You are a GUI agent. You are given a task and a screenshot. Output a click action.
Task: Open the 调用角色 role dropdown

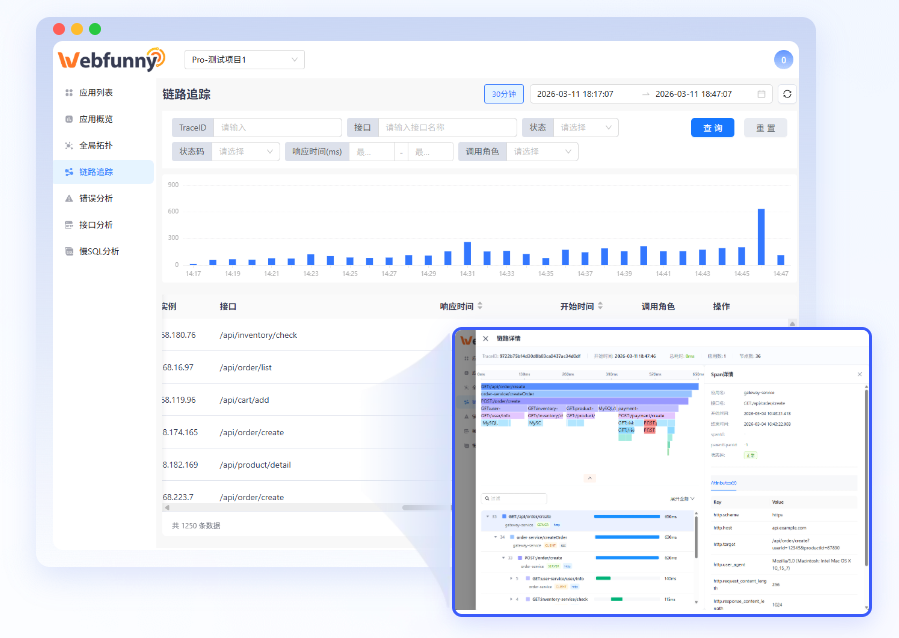point(543,152)
